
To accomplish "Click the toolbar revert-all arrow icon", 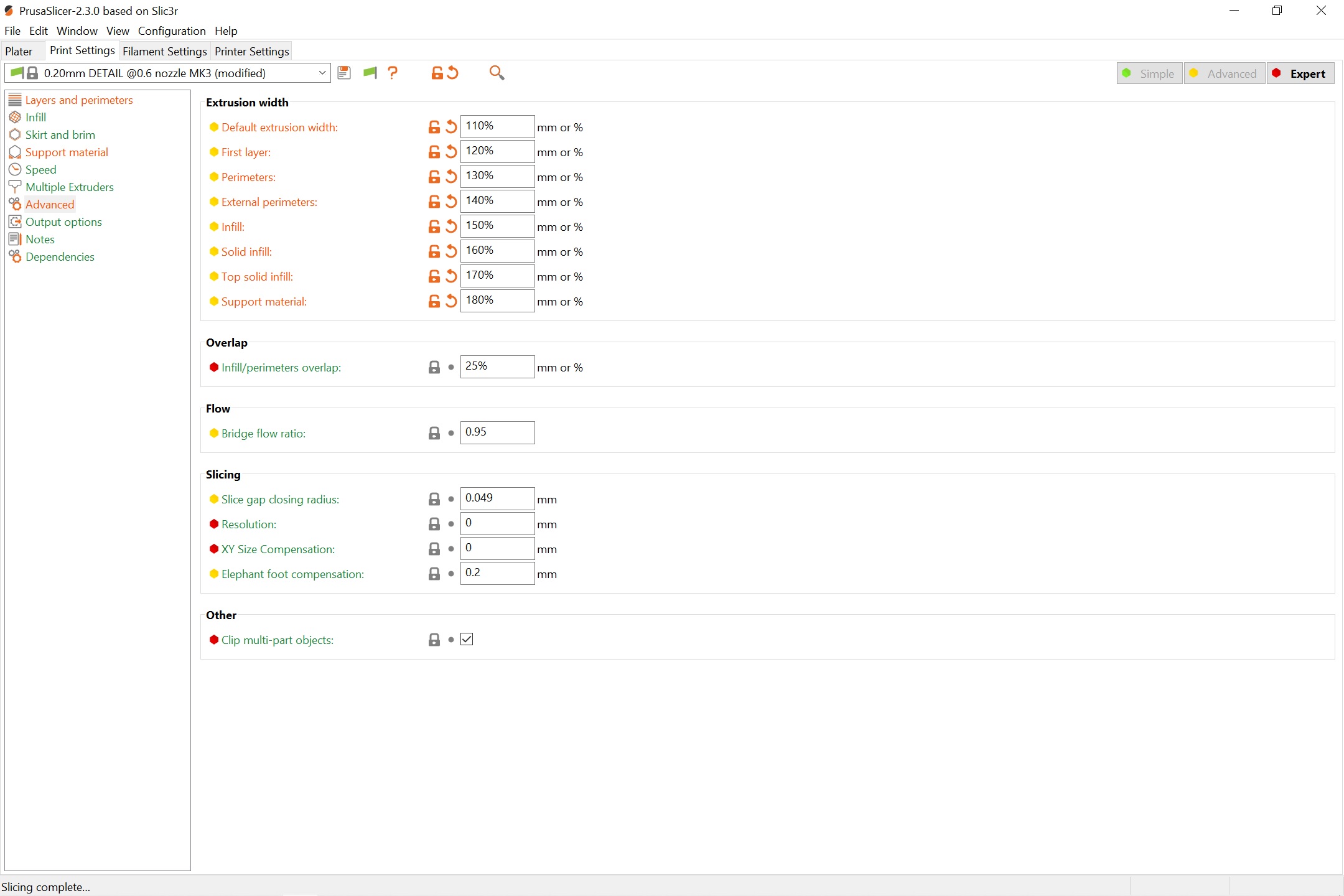I will click(x=452, y=73).
